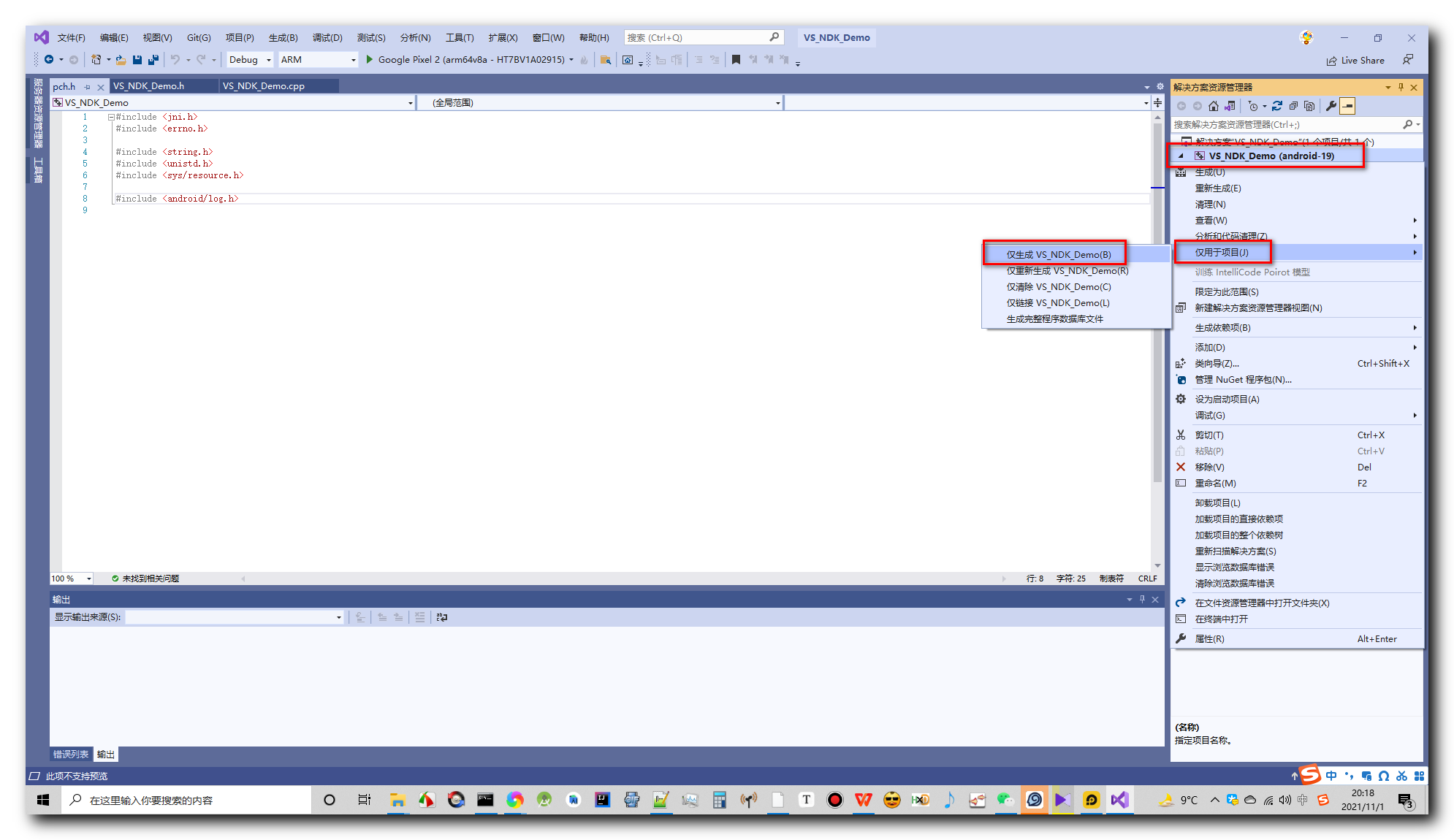Click the split editor icon above scrollbar
This screenshot has height=840, width=1454.
1157,102
